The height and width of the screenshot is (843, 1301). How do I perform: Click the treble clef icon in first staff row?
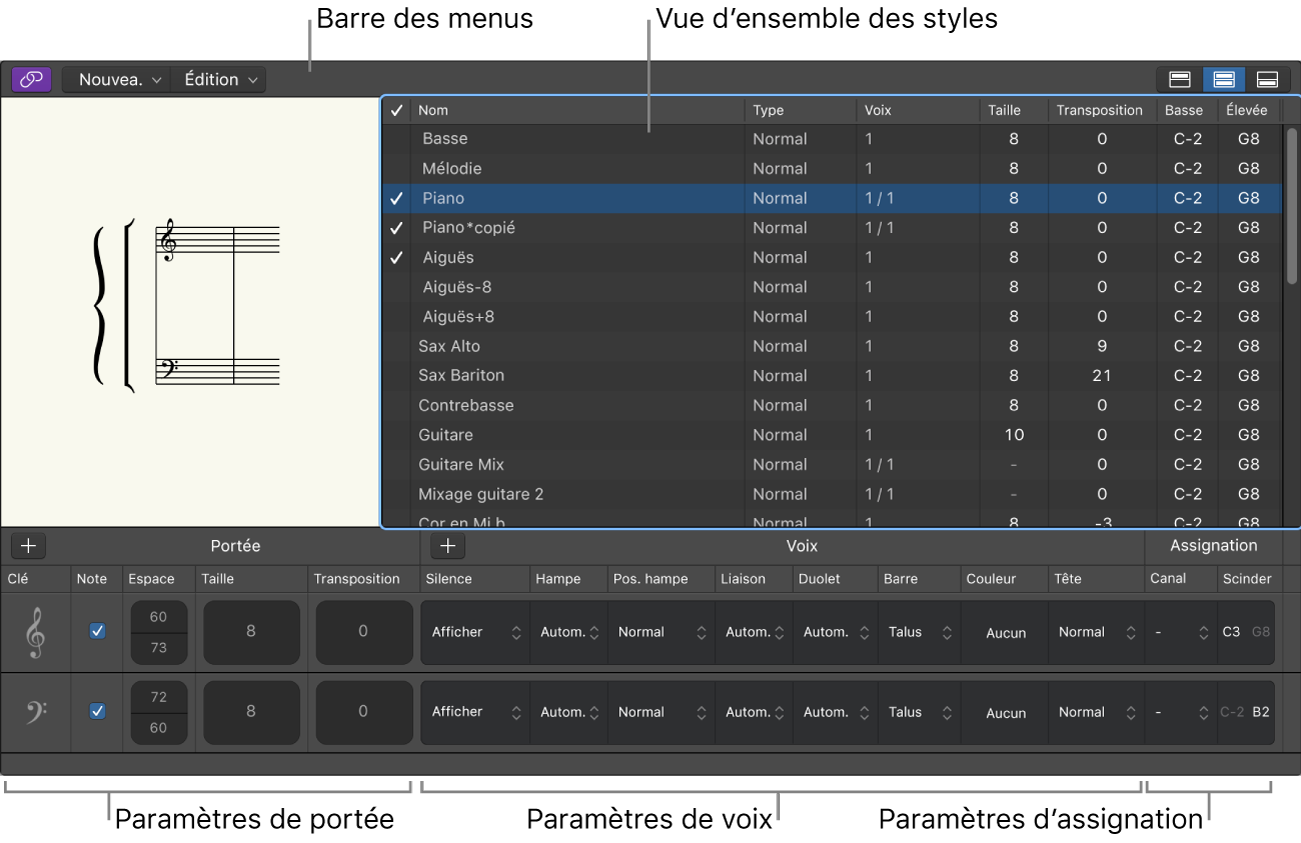(36, 633)
